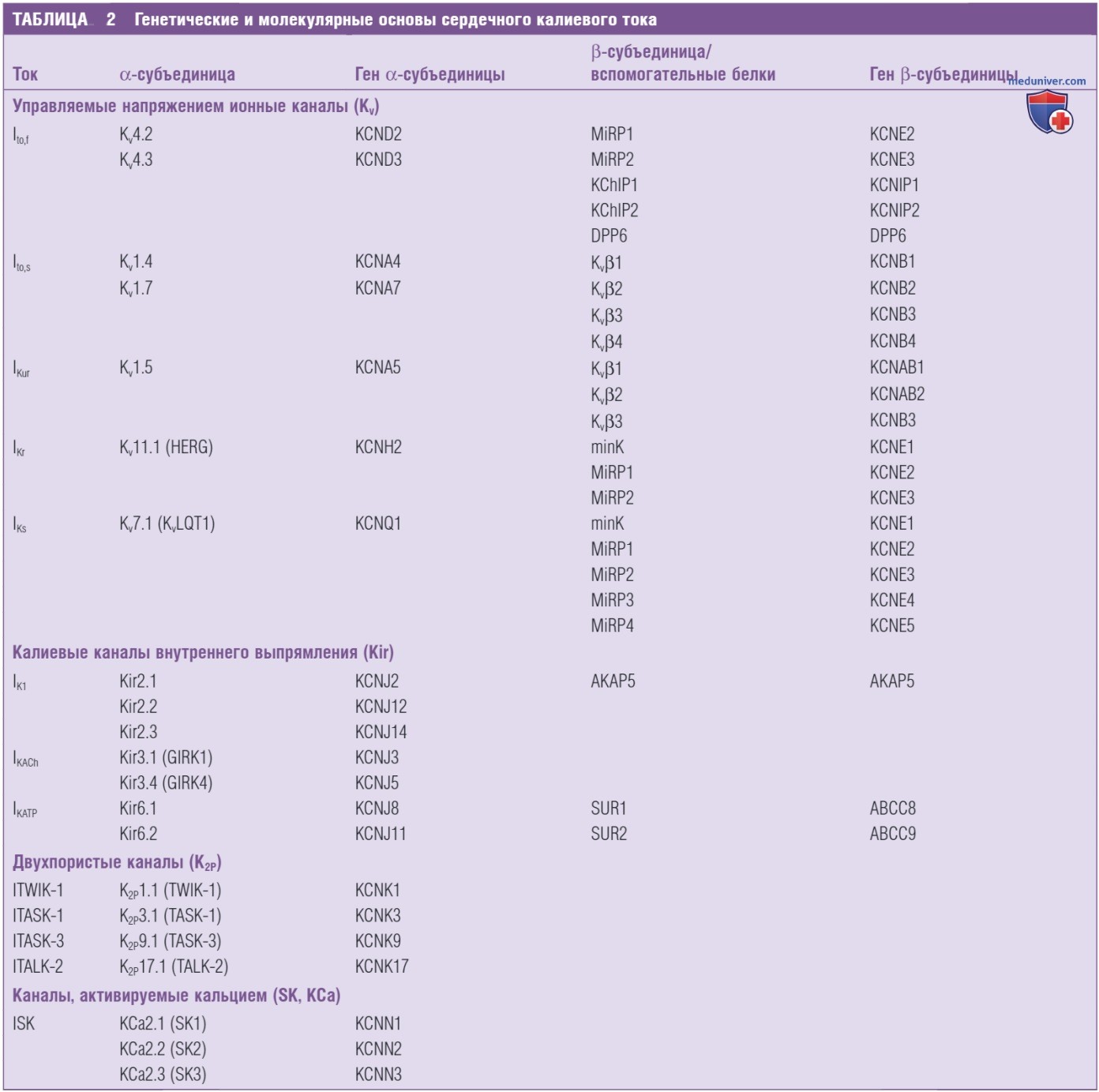Select the KCNAB1 gene cell
Screen dimensions: 1099x1092
[897, 367]
